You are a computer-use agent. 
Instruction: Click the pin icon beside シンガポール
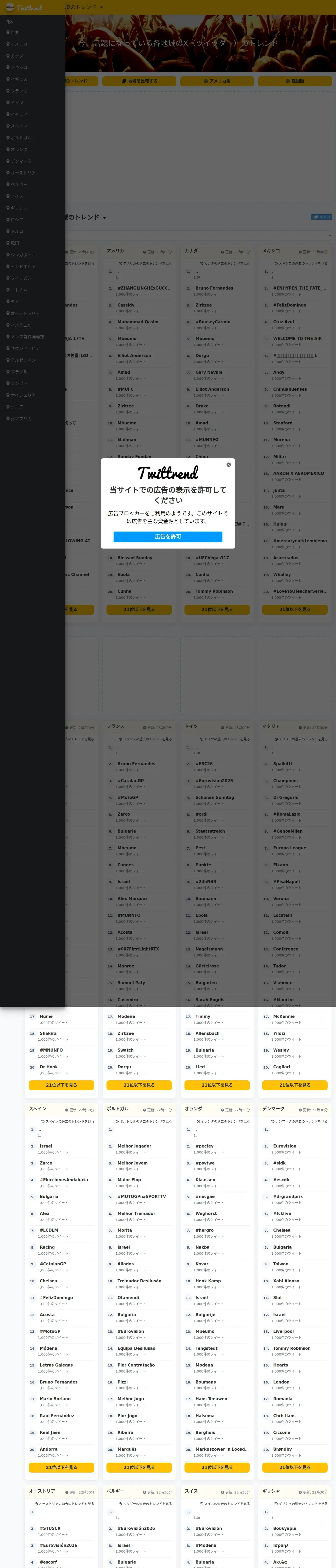click(8, 255)
